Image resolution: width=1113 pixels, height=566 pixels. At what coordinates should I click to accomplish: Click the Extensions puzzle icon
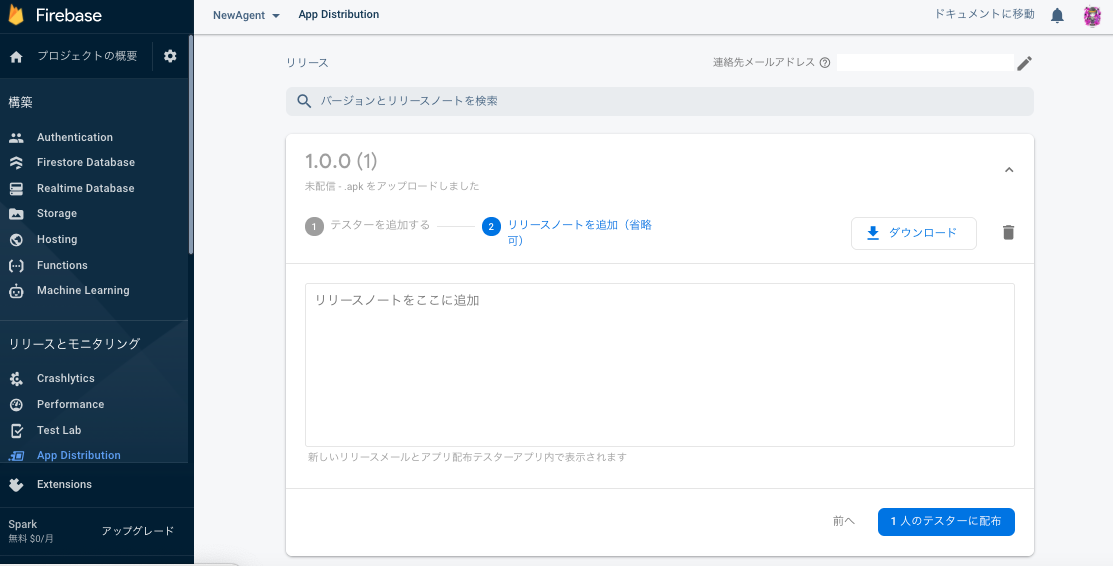16,484
